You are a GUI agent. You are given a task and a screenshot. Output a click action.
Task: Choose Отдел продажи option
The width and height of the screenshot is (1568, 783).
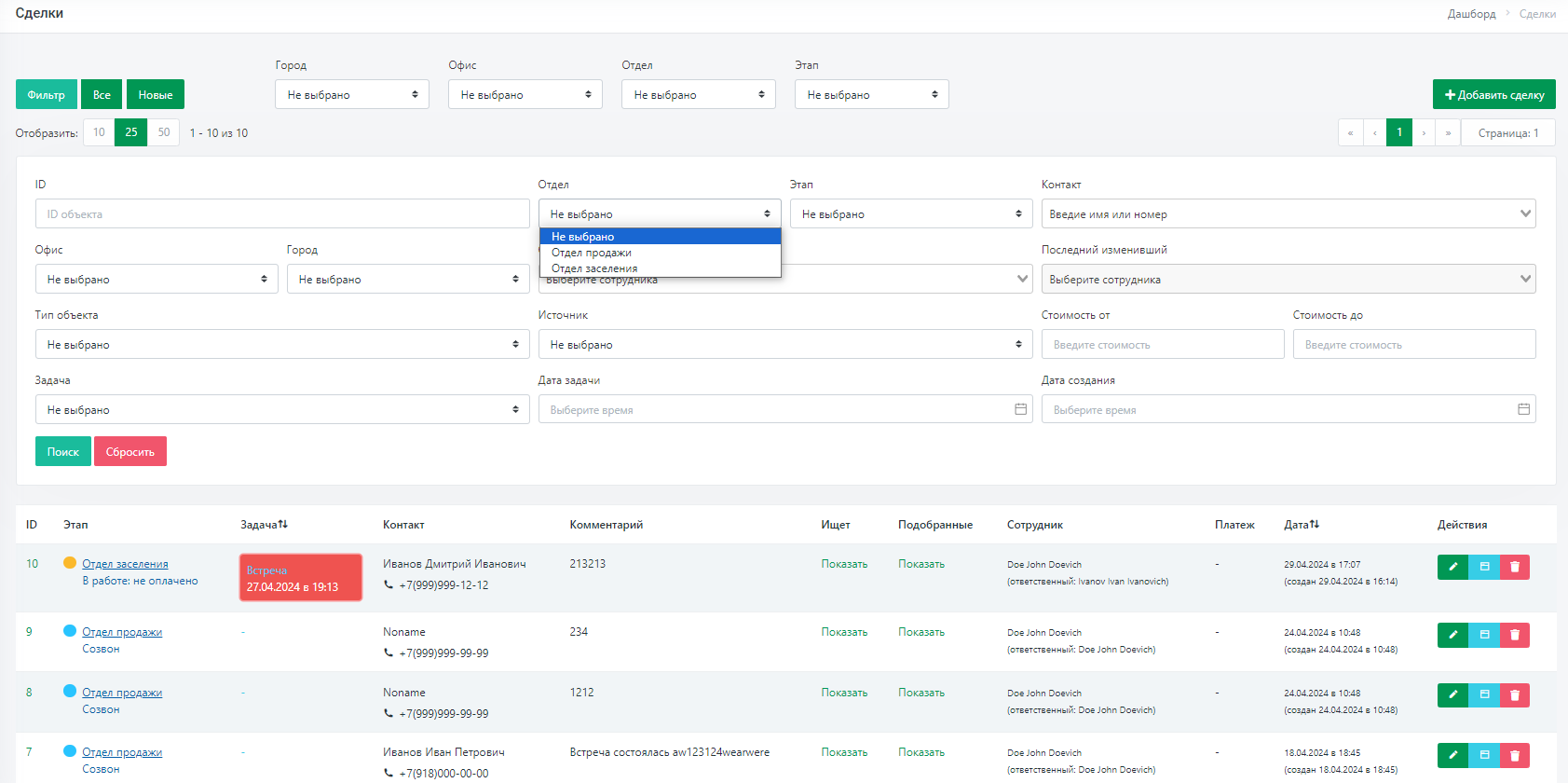pos(660,253)
